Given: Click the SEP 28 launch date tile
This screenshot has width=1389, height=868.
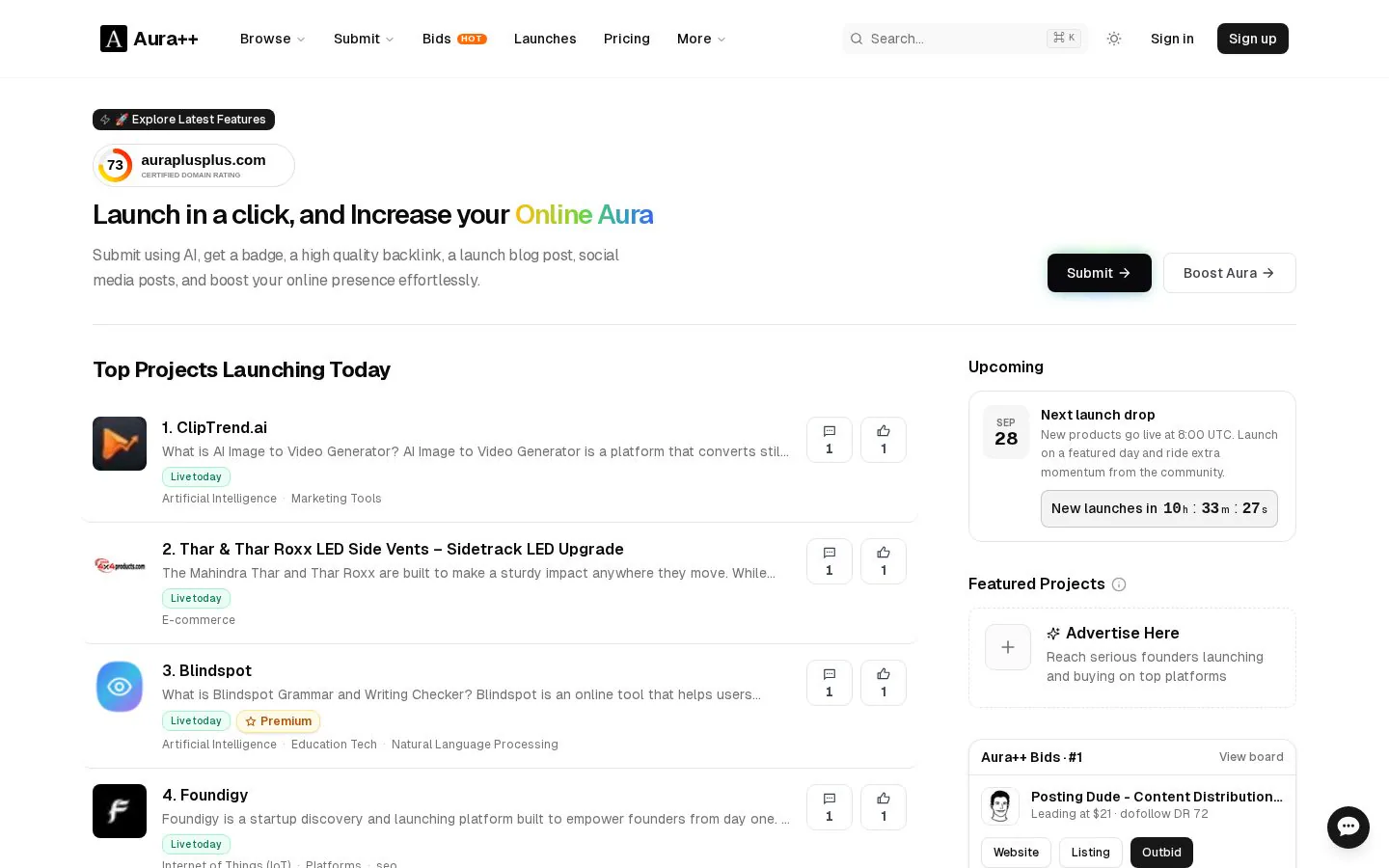Looking at the screenshot, I should (x=1006, y=432).
